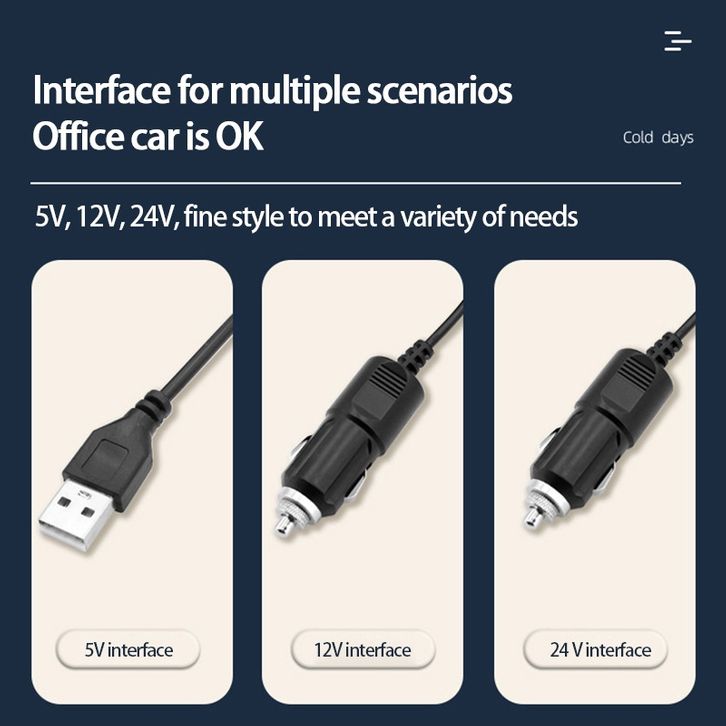Click the horizontal divider line under heading

[x=356, y=183]
